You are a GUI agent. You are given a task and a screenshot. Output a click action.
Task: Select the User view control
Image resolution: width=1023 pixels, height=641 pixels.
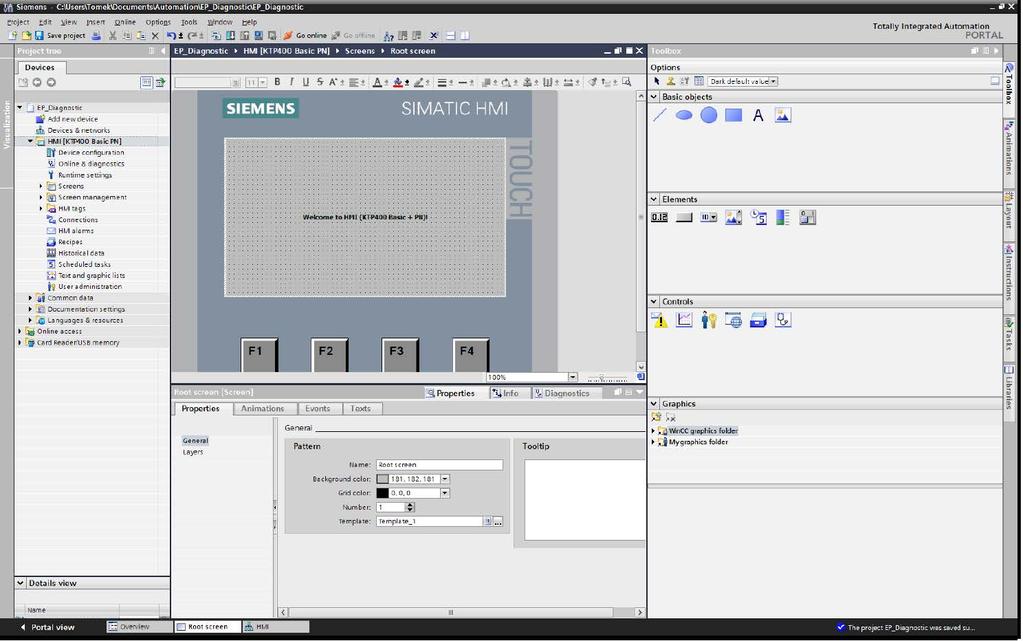click(709, 320)
